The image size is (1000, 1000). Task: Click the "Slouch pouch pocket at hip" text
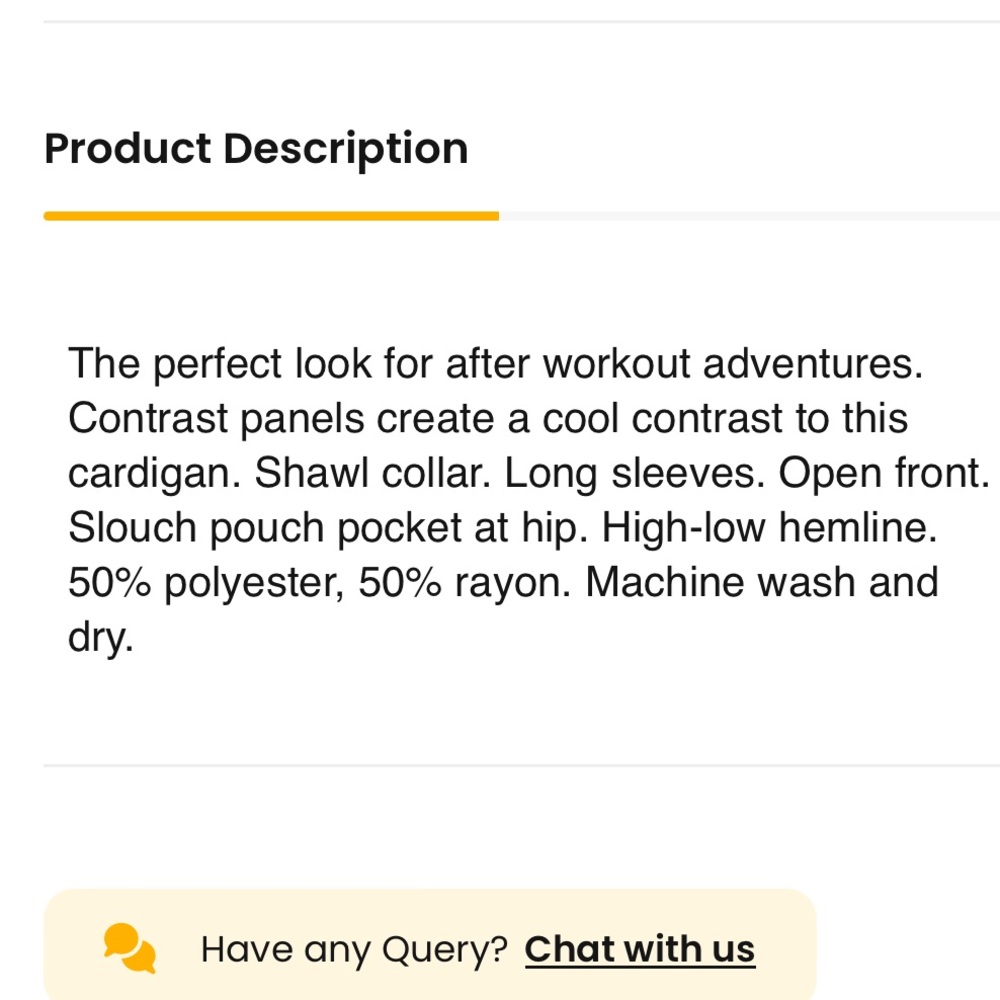pos(327,528)
